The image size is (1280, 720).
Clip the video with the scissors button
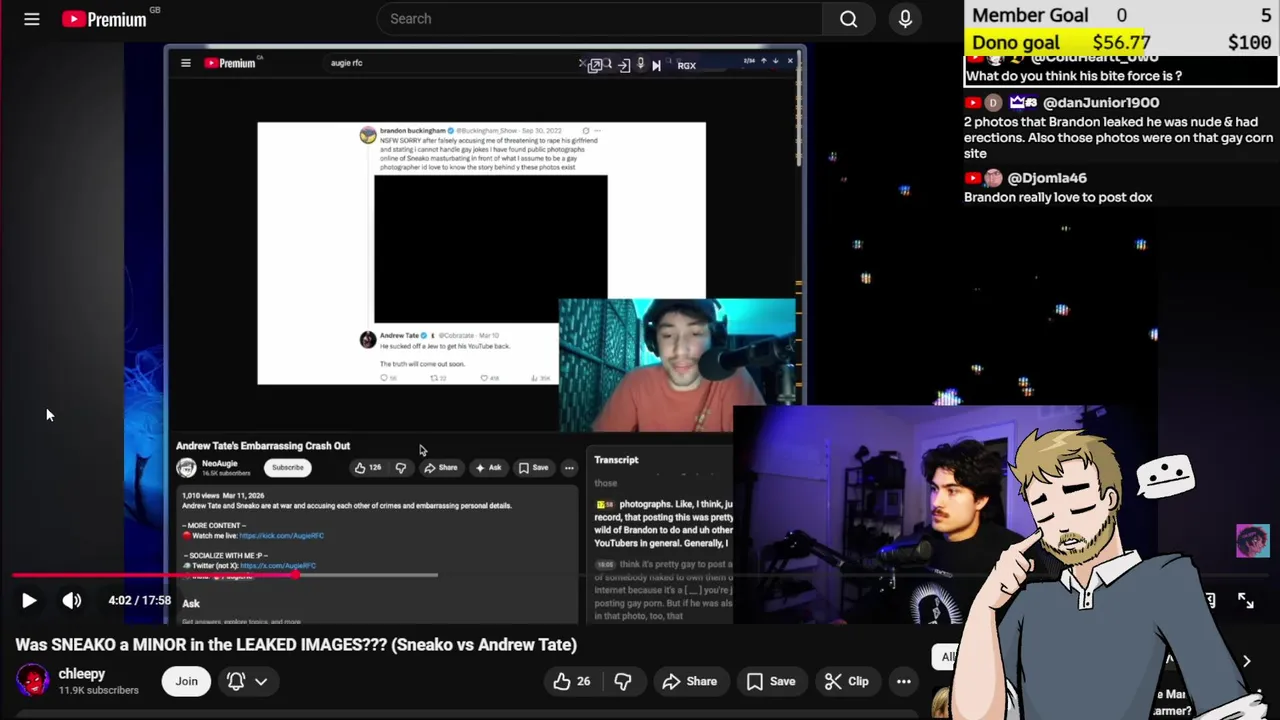846,681
